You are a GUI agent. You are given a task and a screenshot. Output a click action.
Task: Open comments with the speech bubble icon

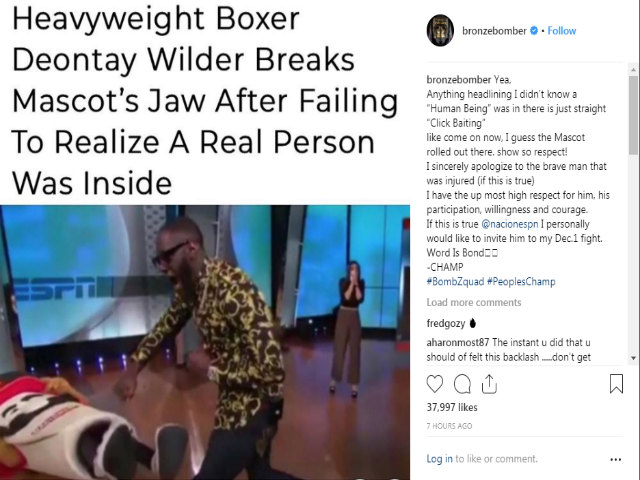pos(462,384)
